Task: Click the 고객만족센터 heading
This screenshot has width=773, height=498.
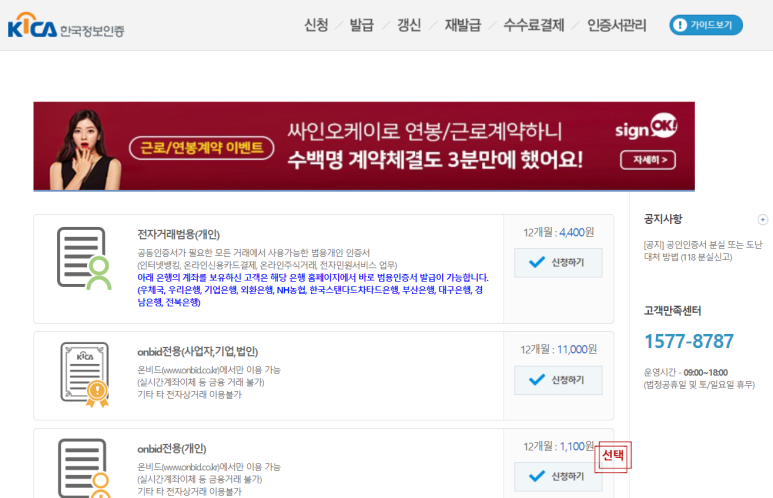Action: (672, 311)
